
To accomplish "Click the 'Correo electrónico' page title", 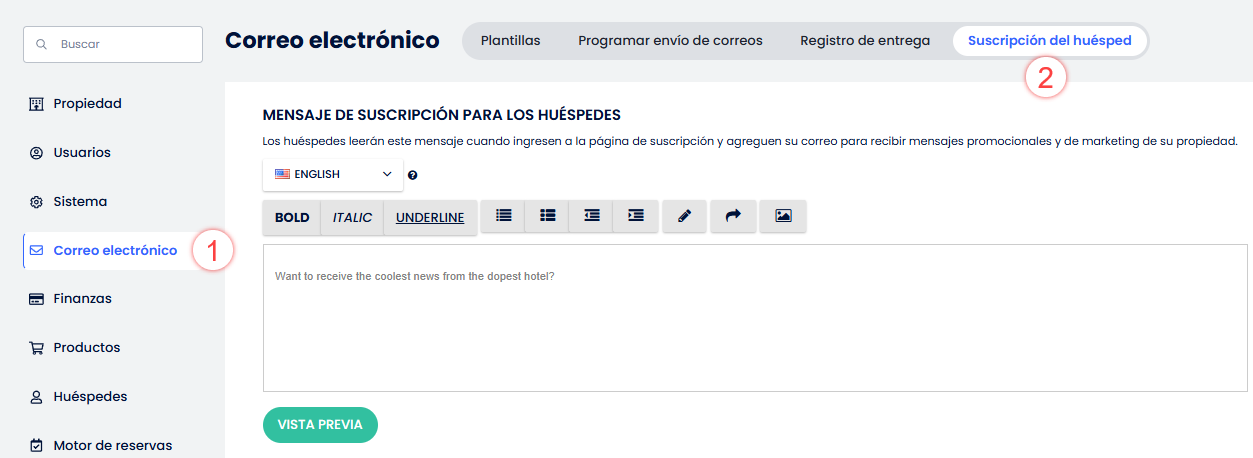I will pyautogui.click(x=332, y=41).
